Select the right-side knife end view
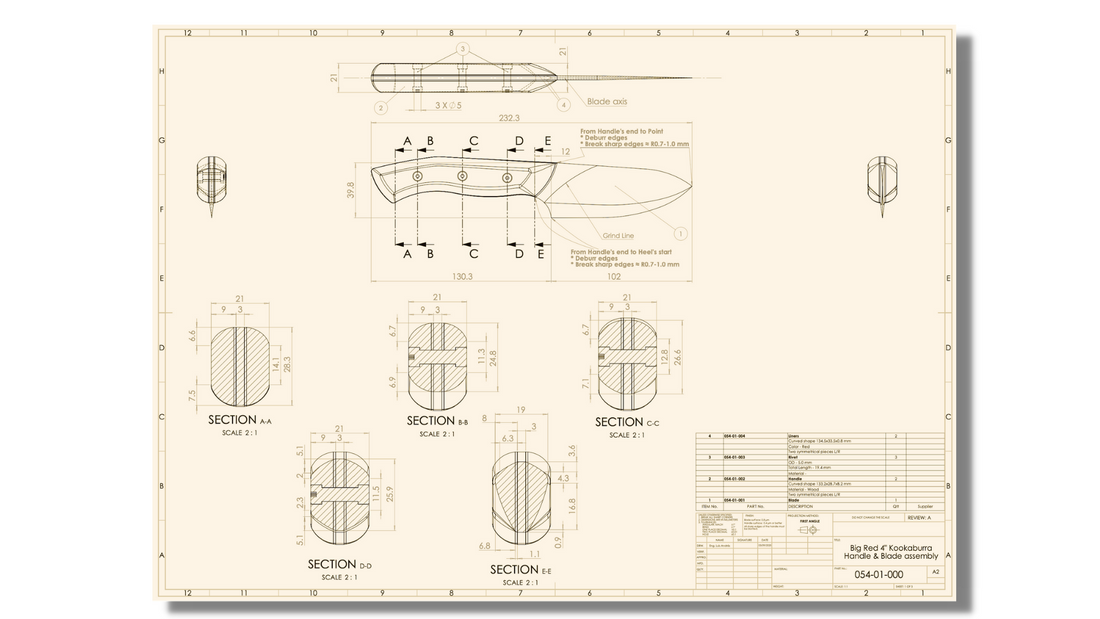The height and width of the screenshot is (619, 1100). 882,183
